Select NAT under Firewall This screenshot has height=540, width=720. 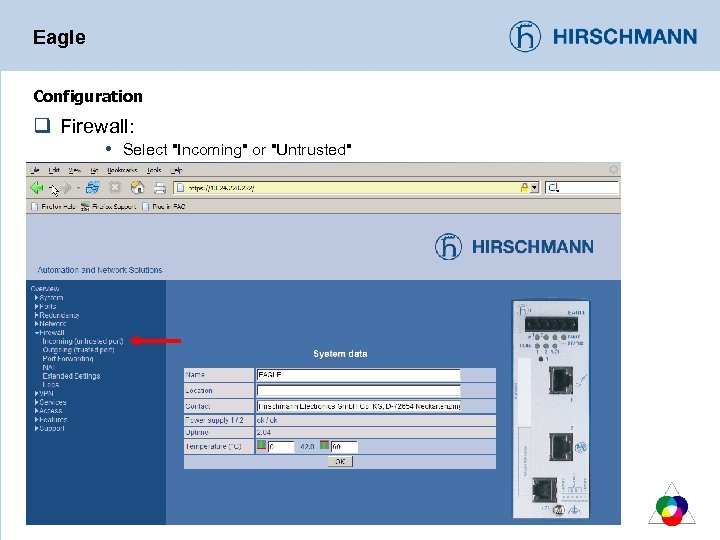(48, 367)
